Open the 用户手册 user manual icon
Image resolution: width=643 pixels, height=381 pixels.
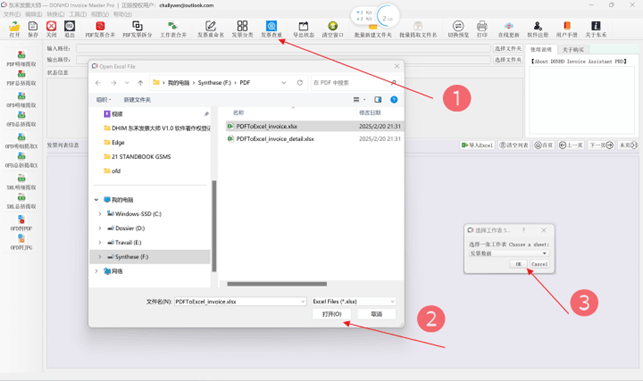click(567, 27)
